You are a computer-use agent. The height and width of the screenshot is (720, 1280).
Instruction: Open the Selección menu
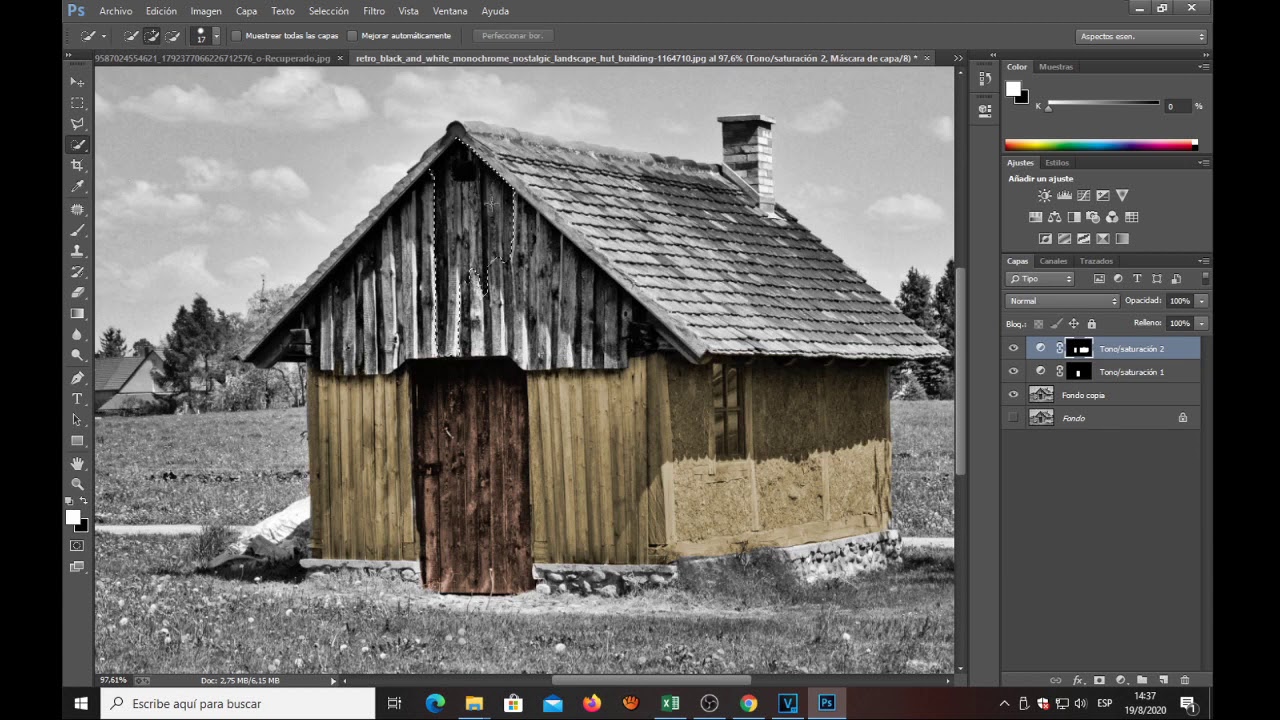pyautogui.click(x=329, y=11)
